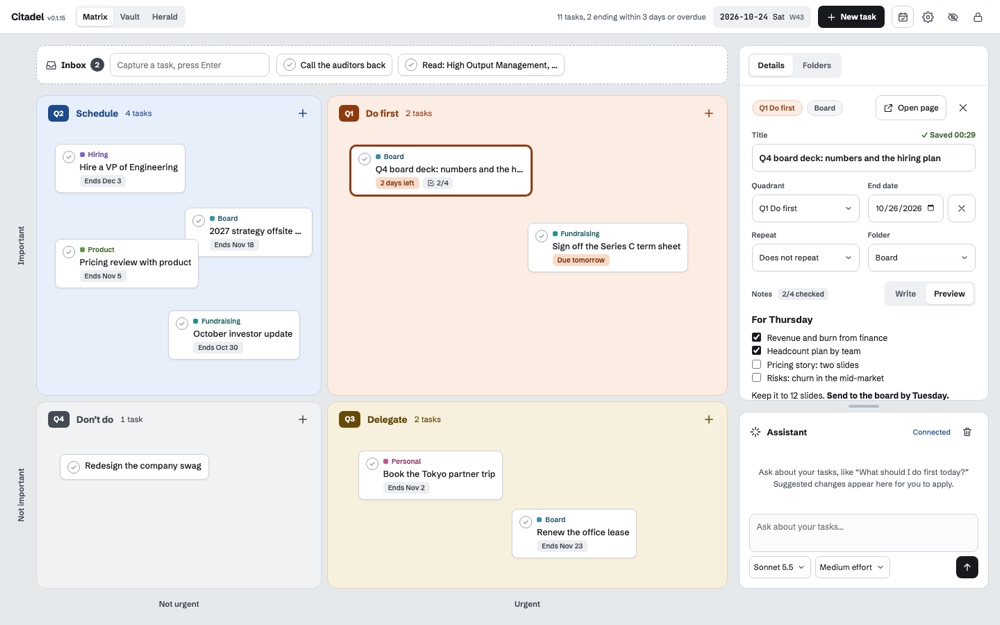1000x625 pixels.
Task: Mark Sign off Series C term sheet complete
Action: click(x=541, y=236)
